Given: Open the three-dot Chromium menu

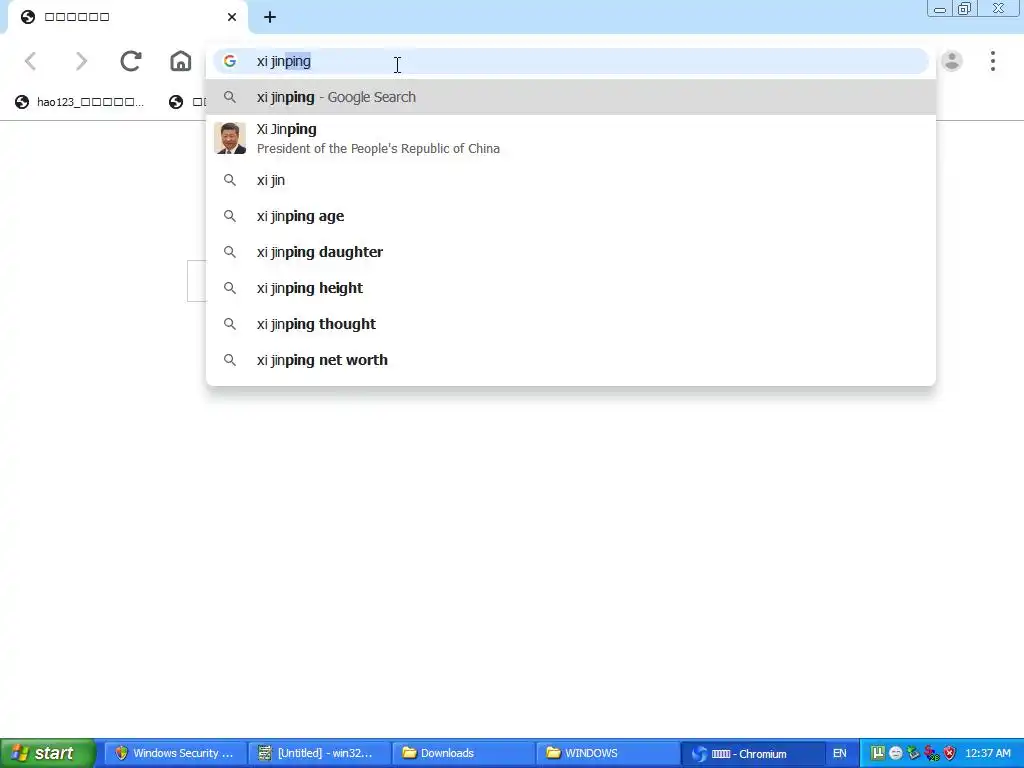Looking at the screenshot, I should (x=993, y=61).
